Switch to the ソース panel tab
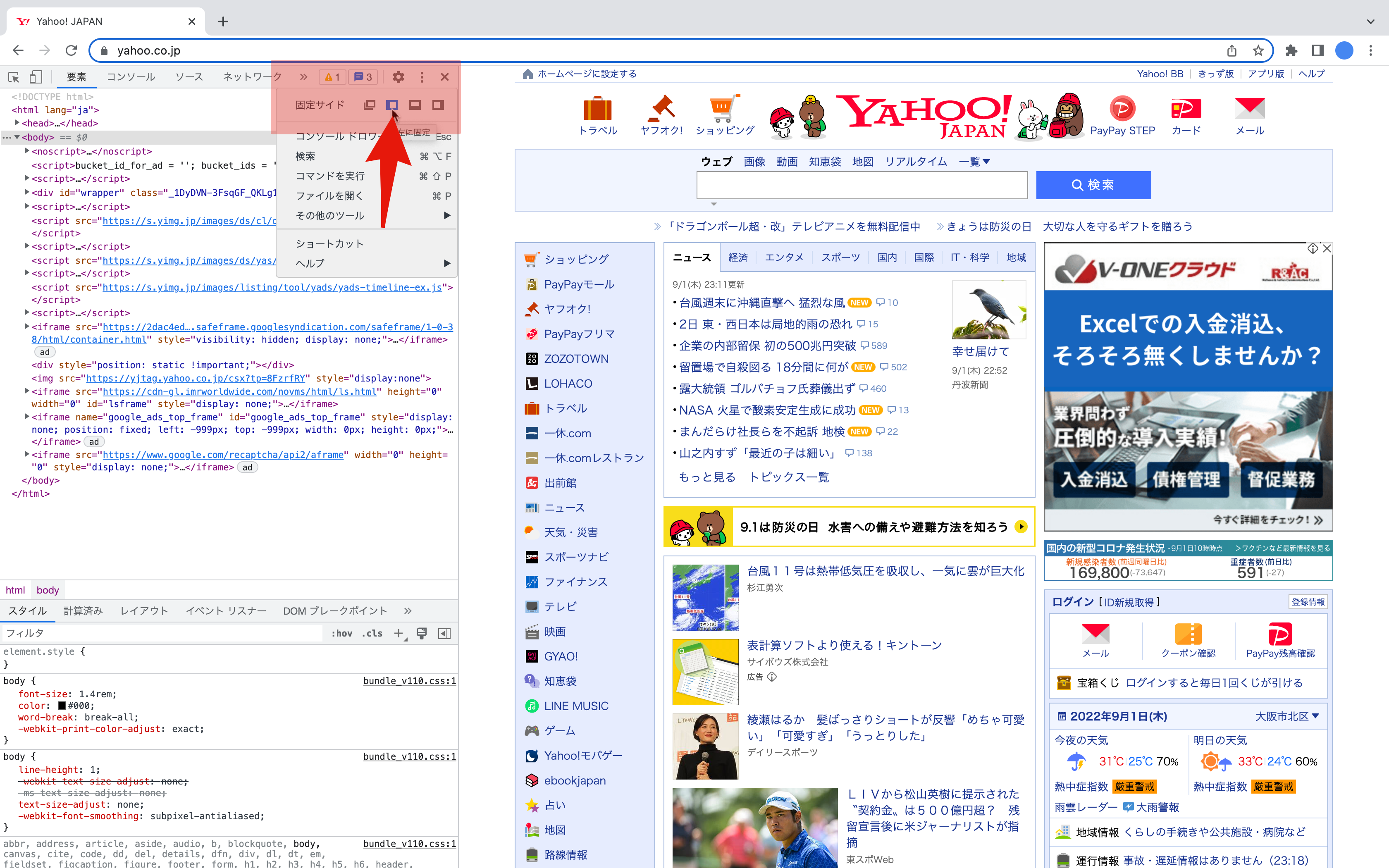Screen dimensions: 1389x868 pyautogui.click(x=189, y=77)
